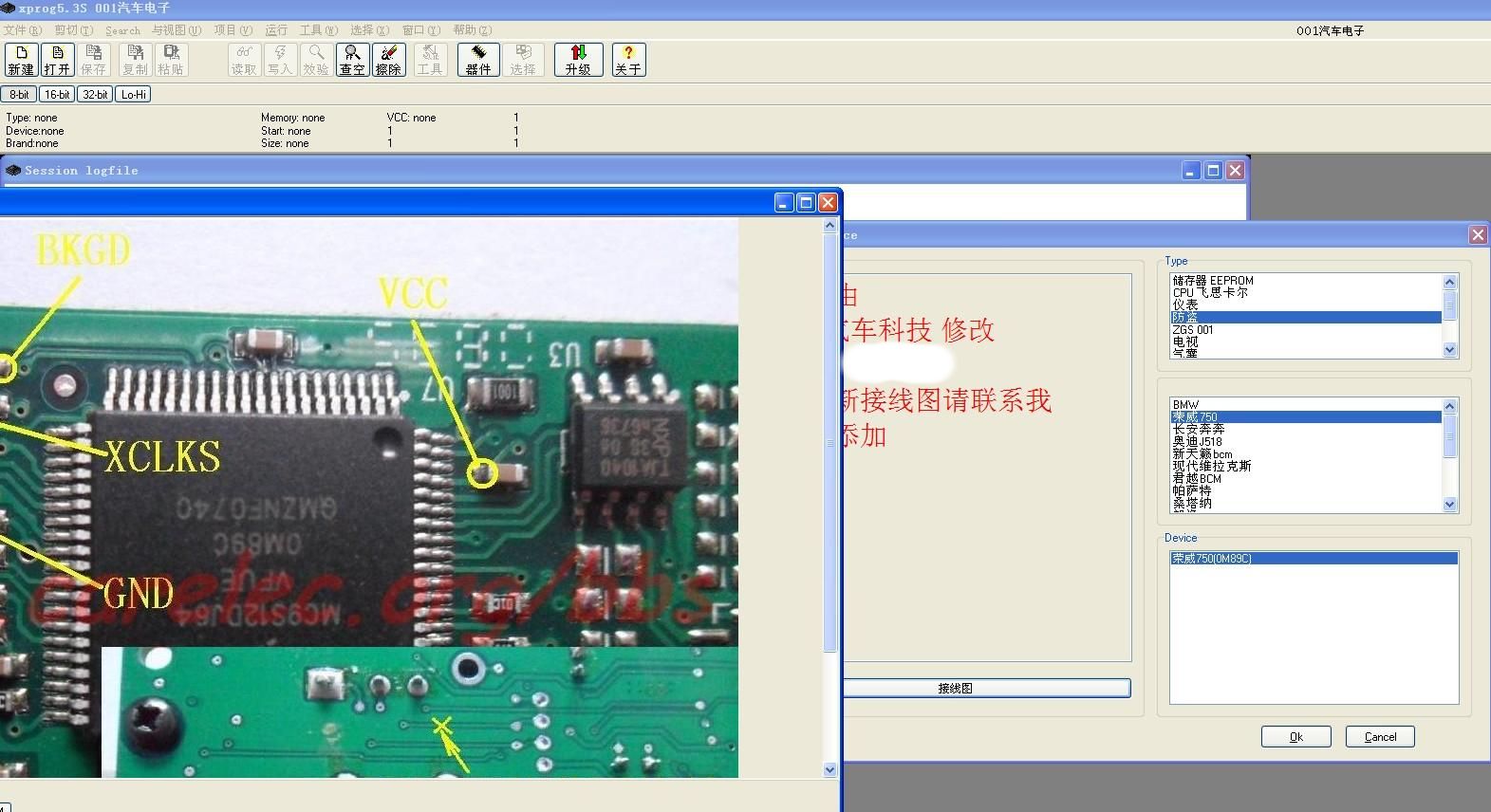Click the 器件 (Device) chip icon
The height and width of the screenshot is (812, 1491).
point(478,60)
